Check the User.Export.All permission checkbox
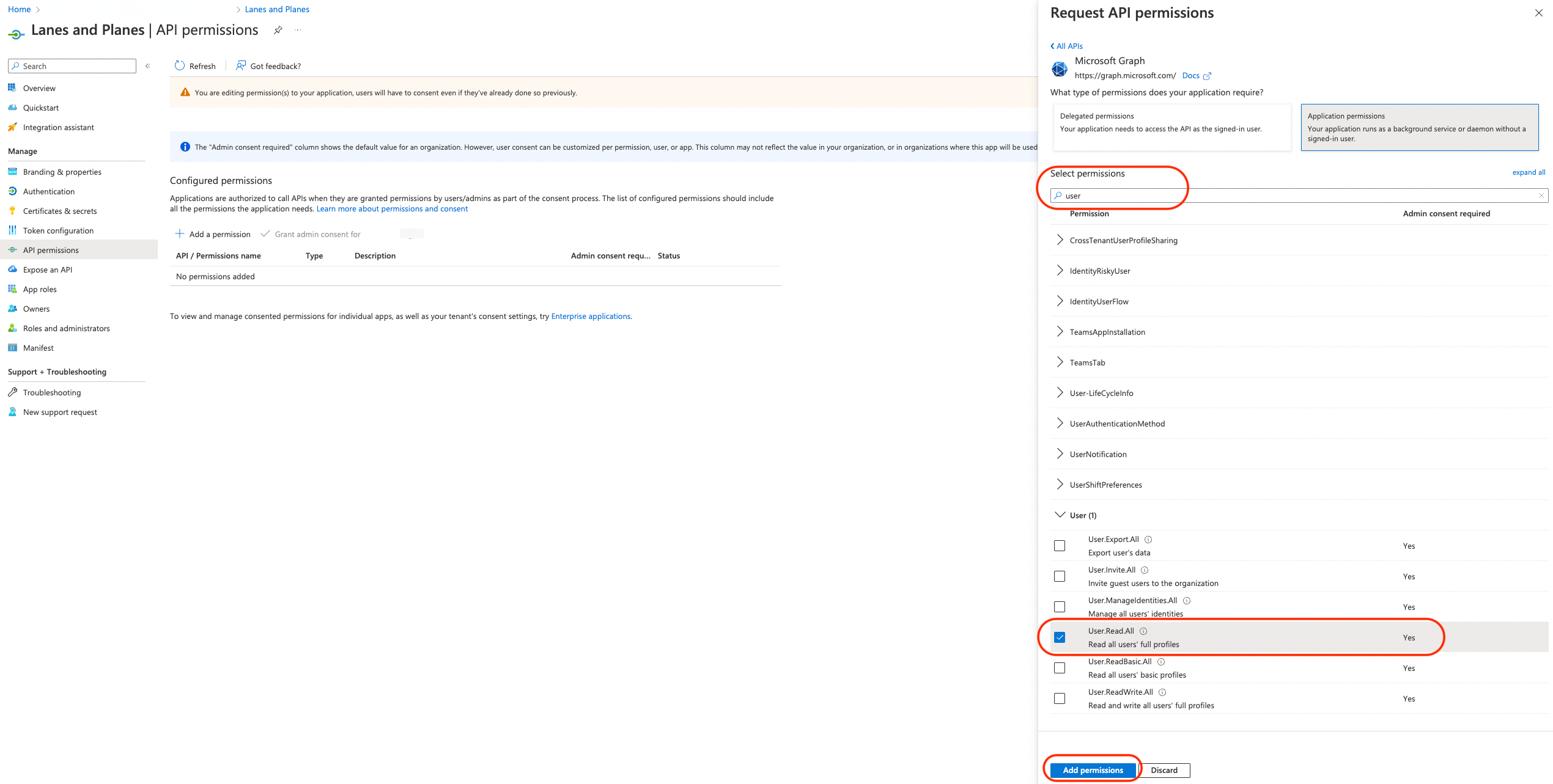 tap(1060, 546)
